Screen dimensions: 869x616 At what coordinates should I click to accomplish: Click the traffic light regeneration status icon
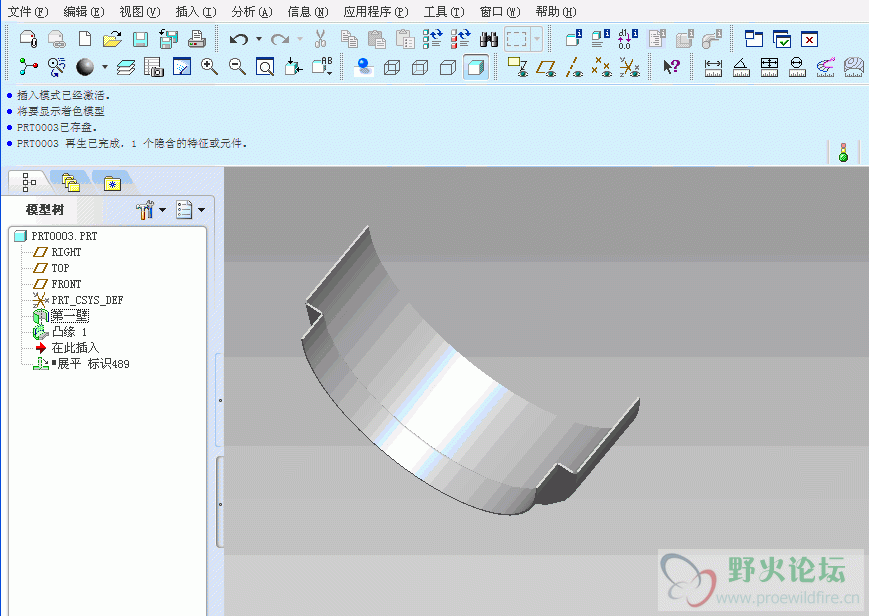[844, 152]
